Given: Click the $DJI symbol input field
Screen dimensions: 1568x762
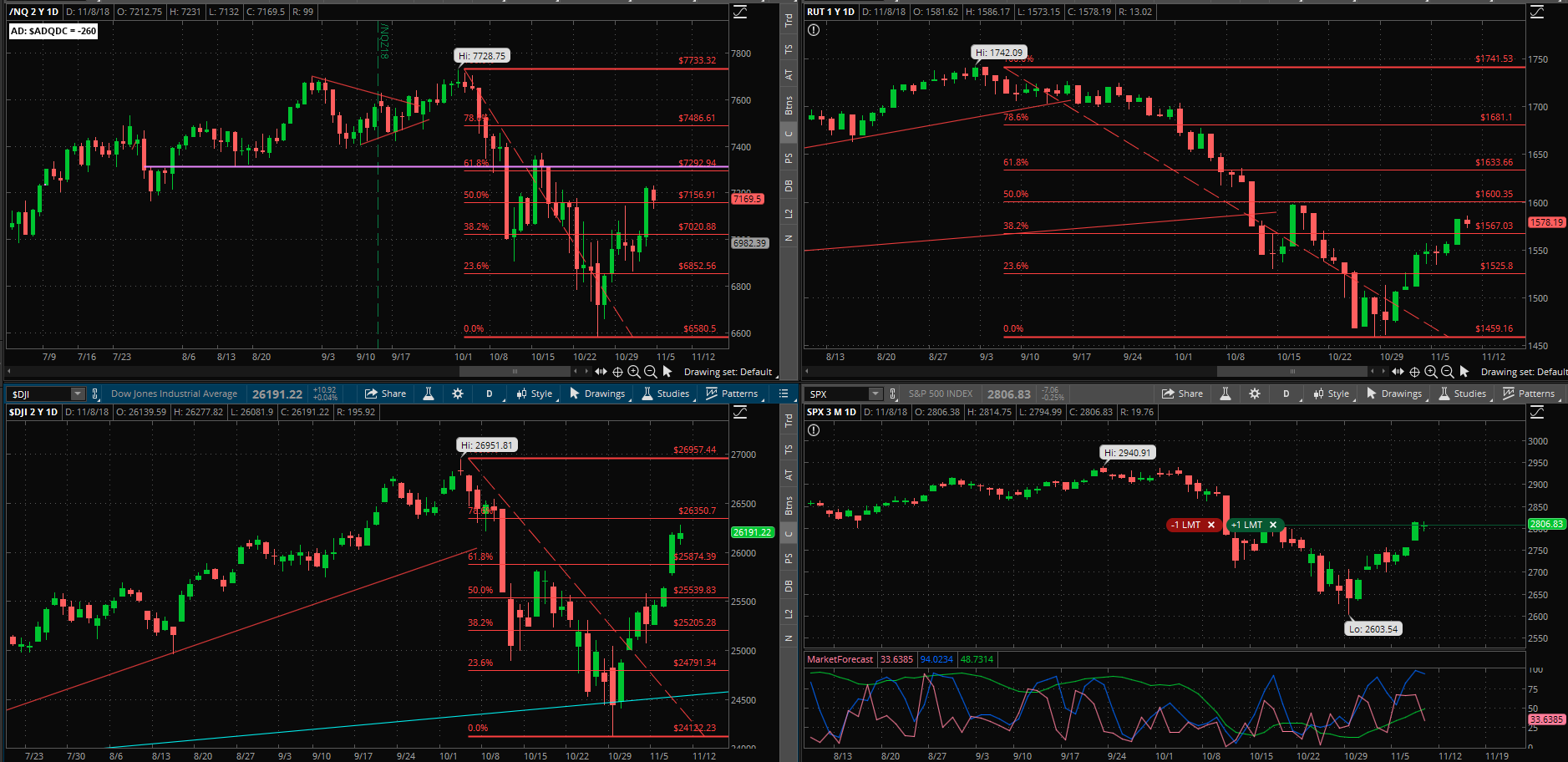Looking at the screenshot, I should (x=39, y=394).
